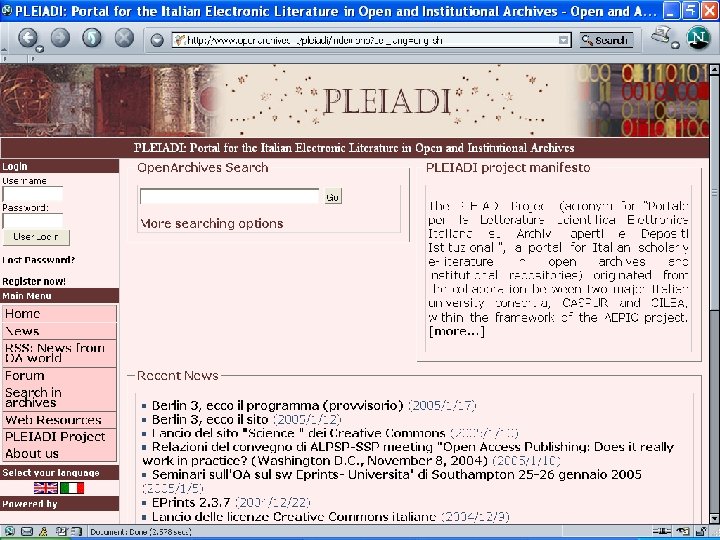
Task: Click the OpenArchives Search text box
Action: click(229, 197)
